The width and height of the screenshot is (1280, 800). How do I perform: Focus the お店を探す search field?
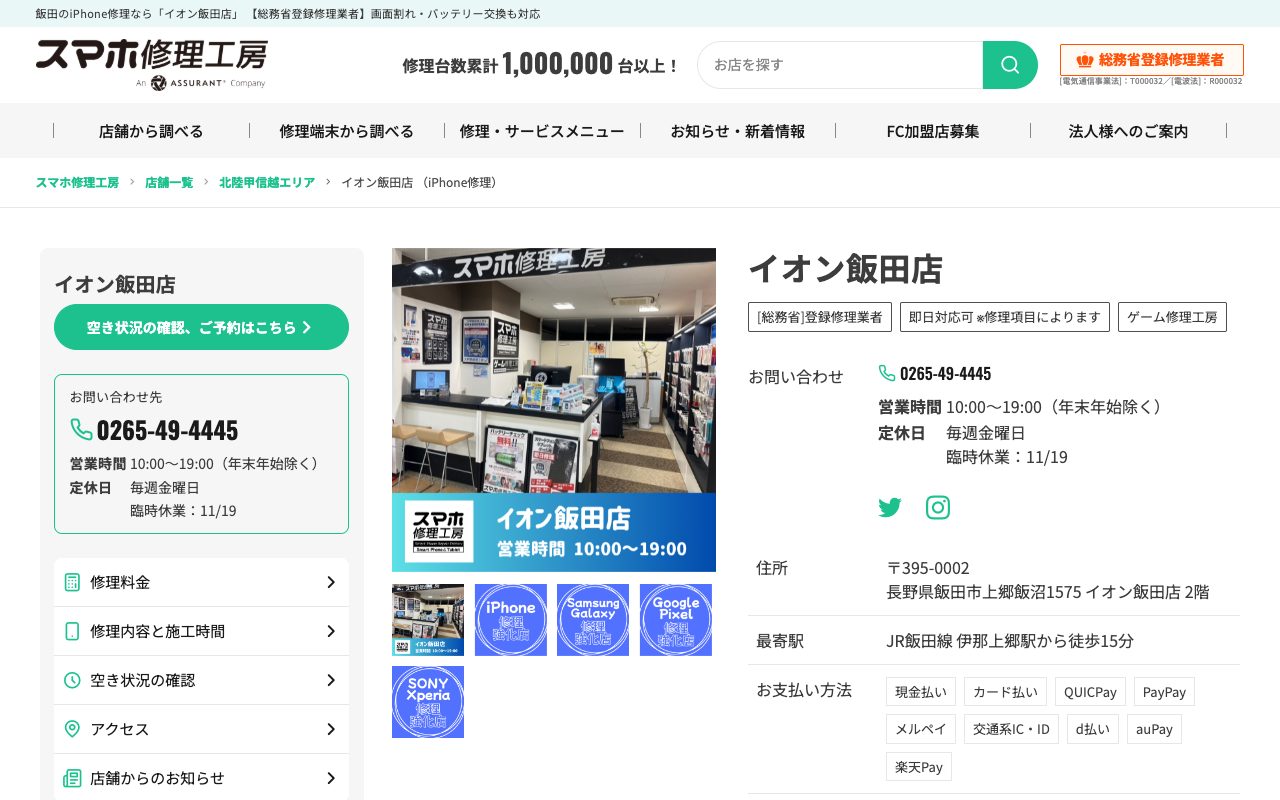pyautogui.click(x=840, y=65)
